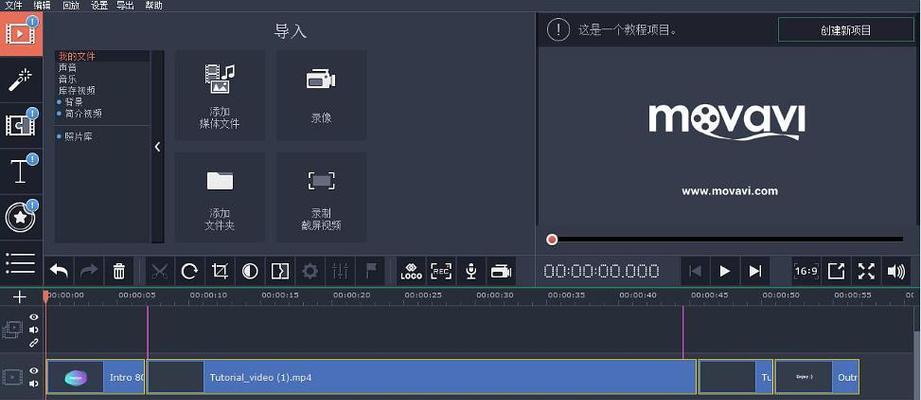
Task: Open the Stickers star tab
Action: [x=21, y=217]
